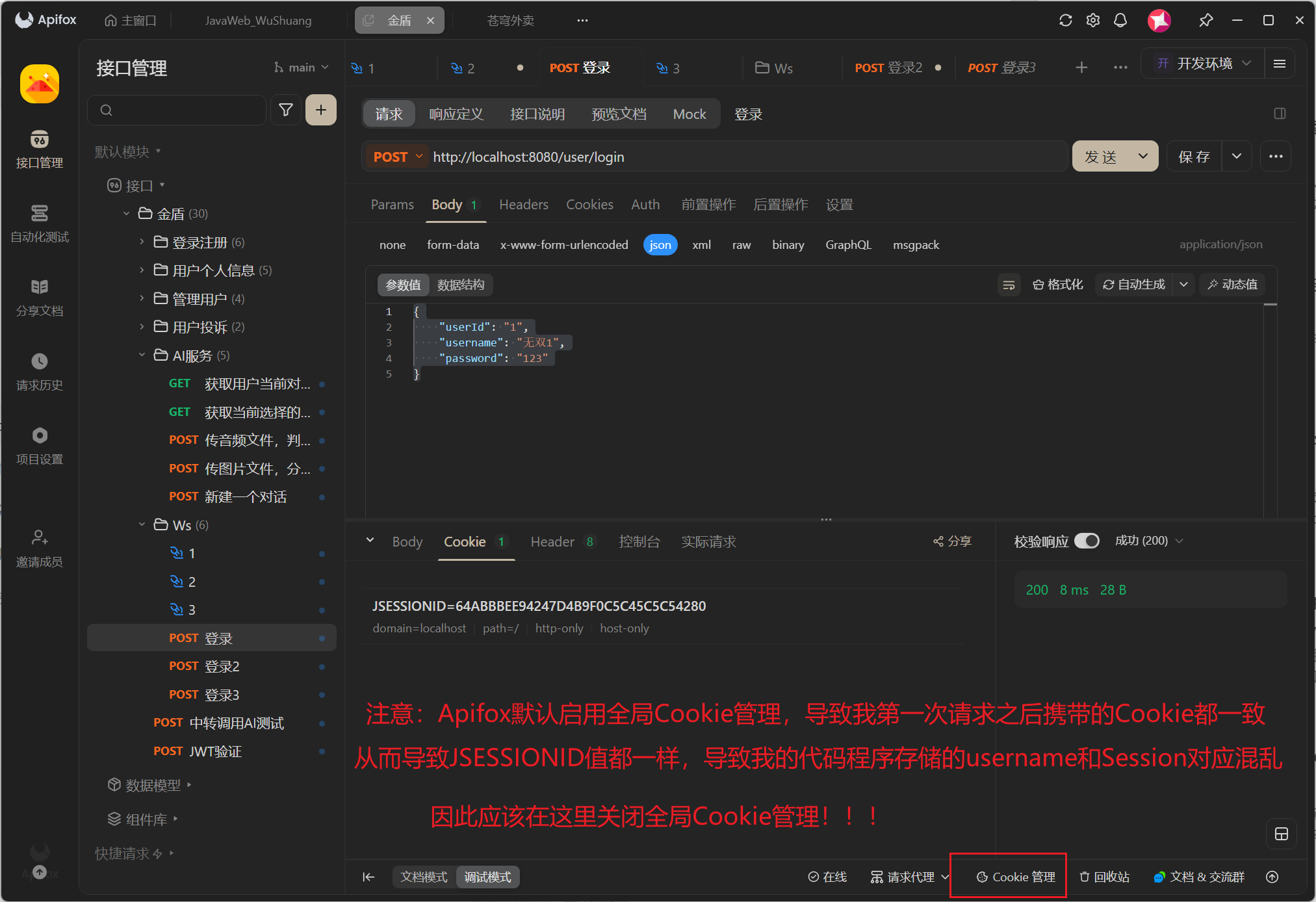Viewport: 1316px width, 902px height.
Task: Click the 格式化 button
Action: [1057, 285]
